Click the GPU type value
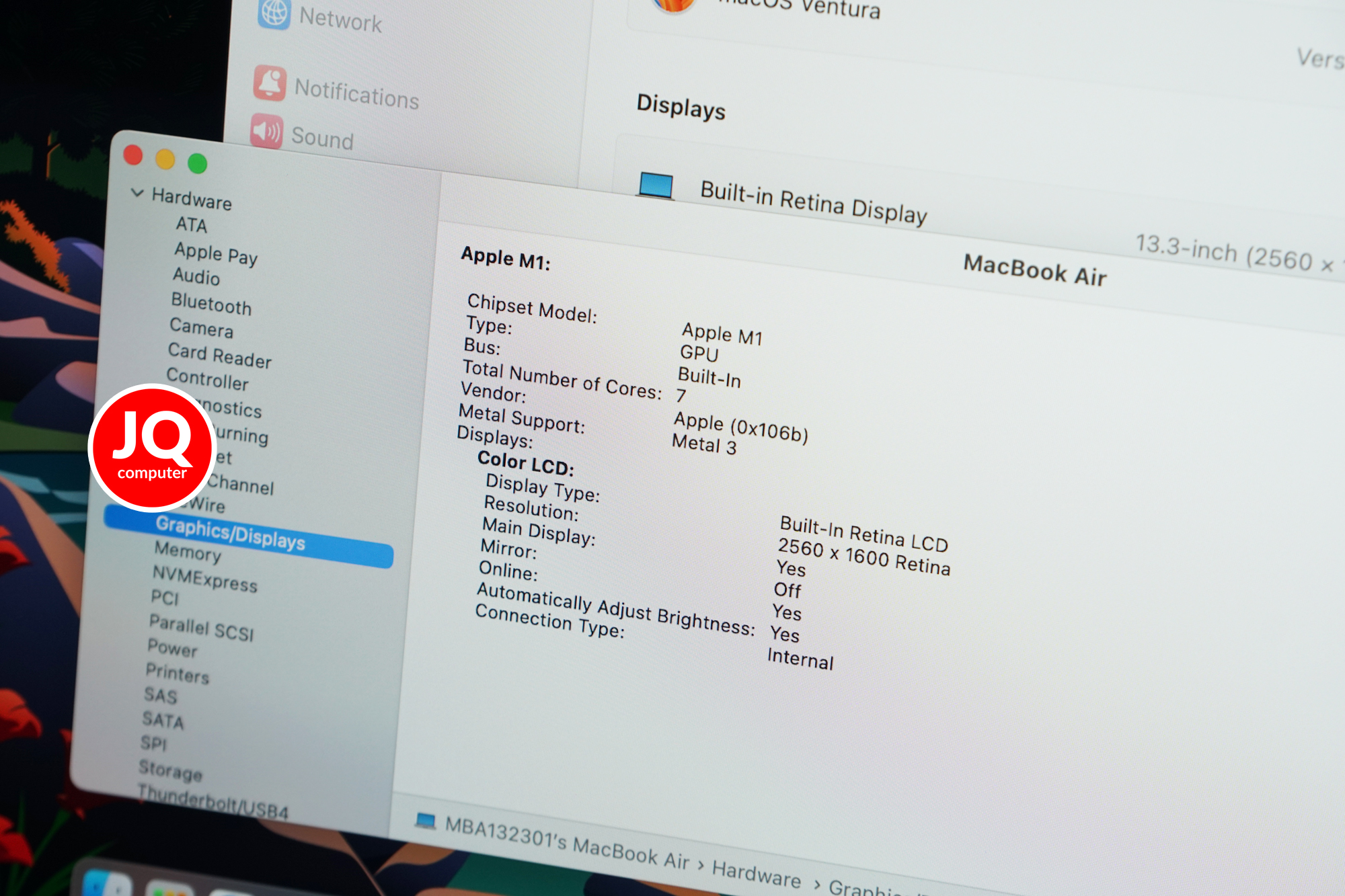The image size is (1345, 896). (699, 353)
